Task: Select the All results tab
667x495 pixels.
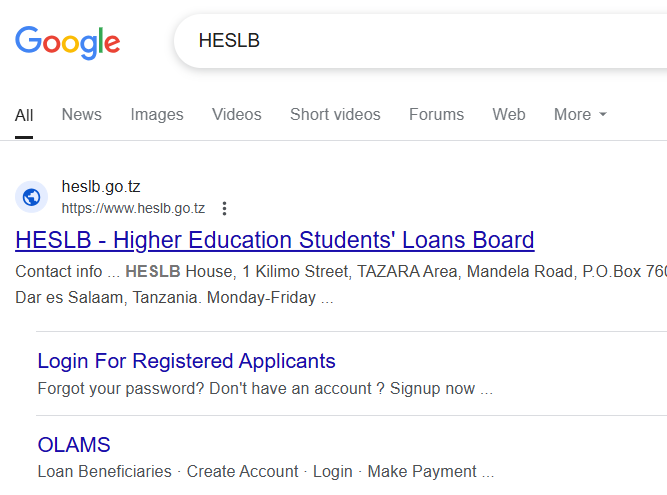Action: coord(24,115)
